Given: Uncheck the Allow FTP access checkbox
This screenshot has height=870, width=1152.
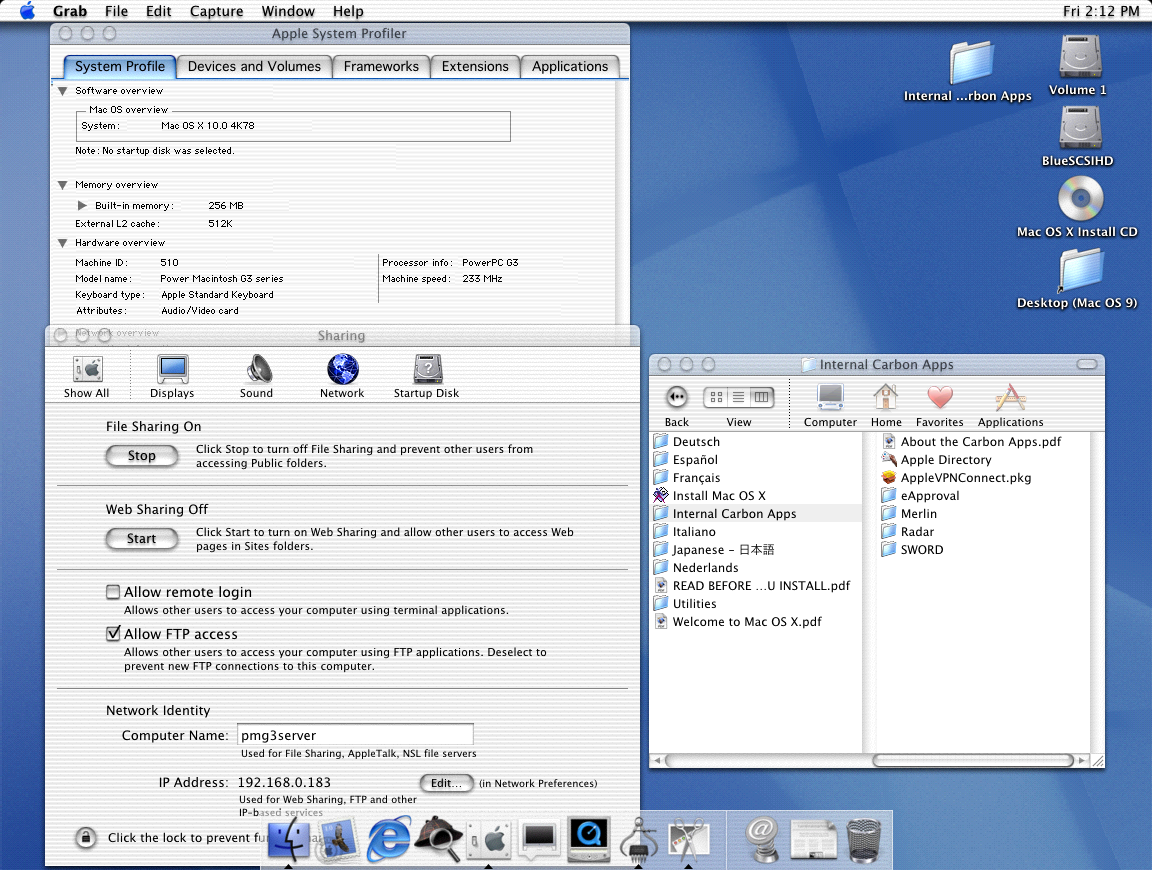Looking at the screenshot, I should click(x=113, y=633).
